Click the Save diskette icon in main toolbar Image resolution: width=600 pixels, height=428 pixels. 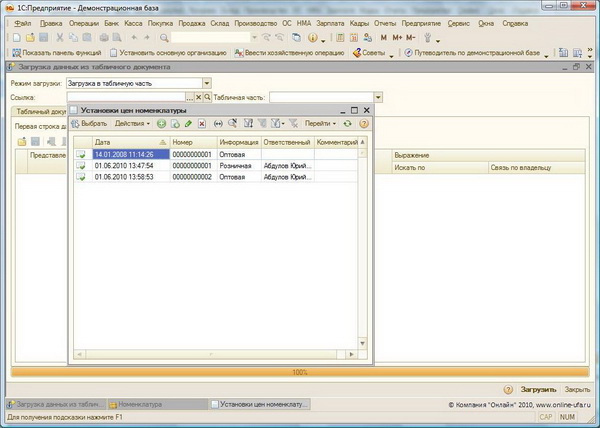[x=44, y=37]
